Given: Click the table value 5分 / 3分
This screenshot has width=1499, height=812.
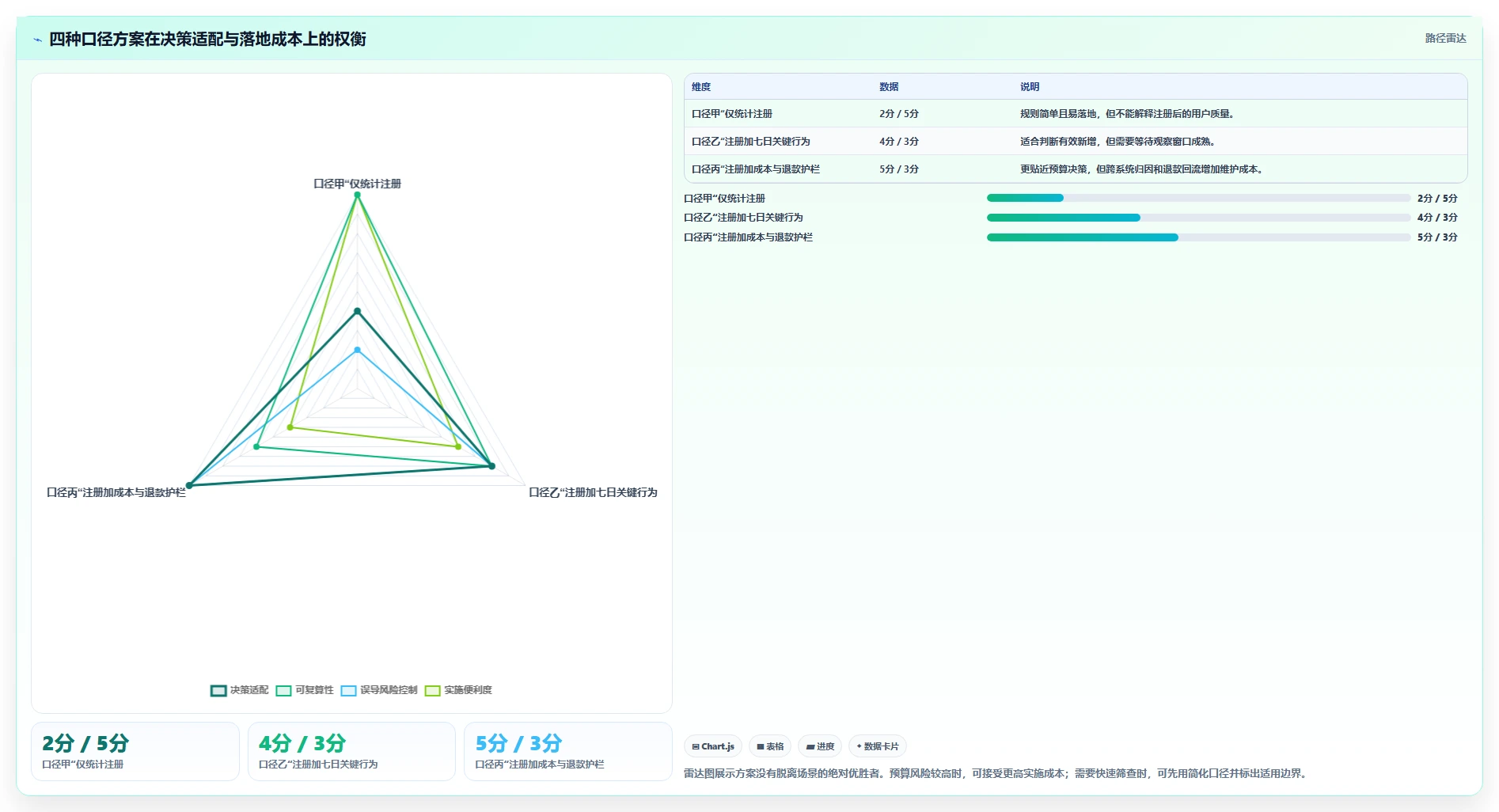Looking at the screenshot, I should coord(899,169).
